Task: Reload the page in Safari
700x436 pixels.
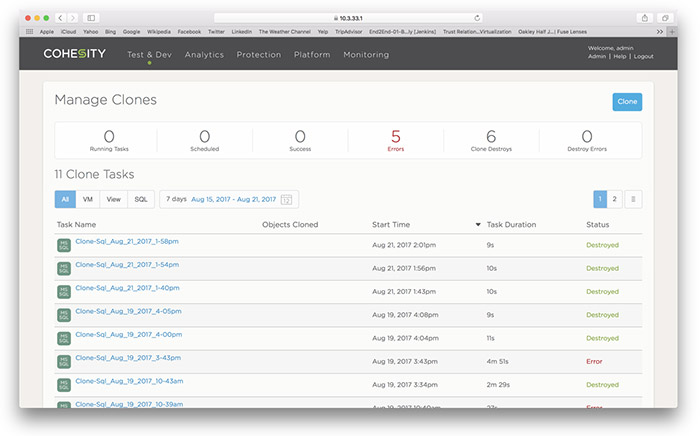Action: click(477, 18)
